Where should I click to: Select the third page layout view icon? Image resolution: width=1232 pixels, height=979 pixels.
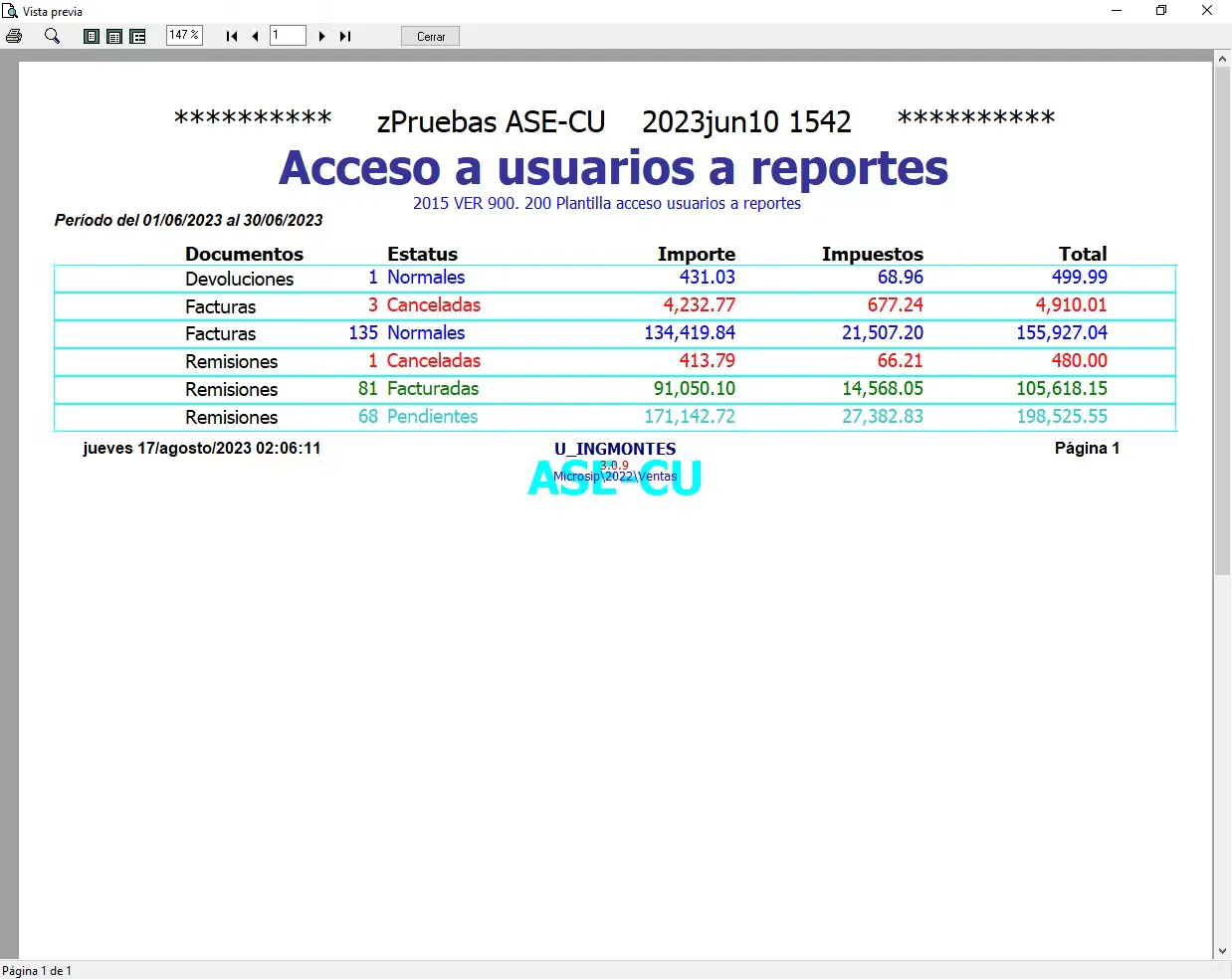click(138, 37)
